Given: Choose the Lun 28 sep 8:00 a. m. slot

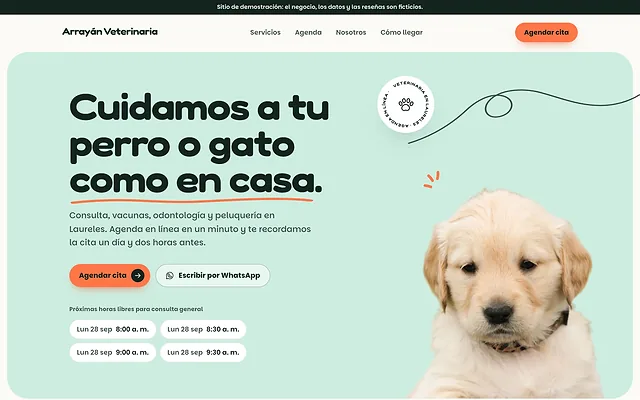Looking at the screenshot, I should click(113, 329).
